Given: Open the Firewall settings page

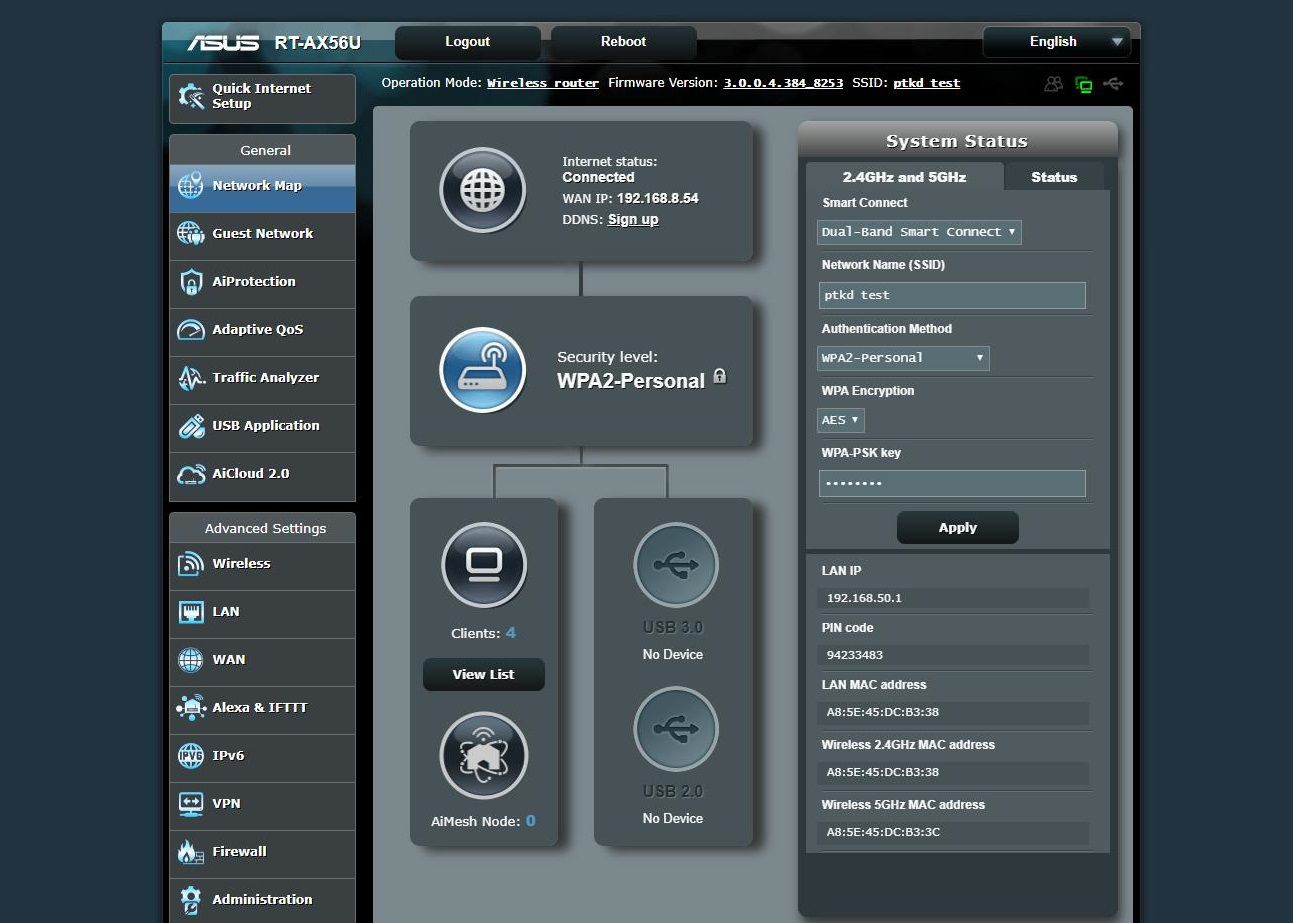Looking at the screenshot, I should [x=262, y=852].
